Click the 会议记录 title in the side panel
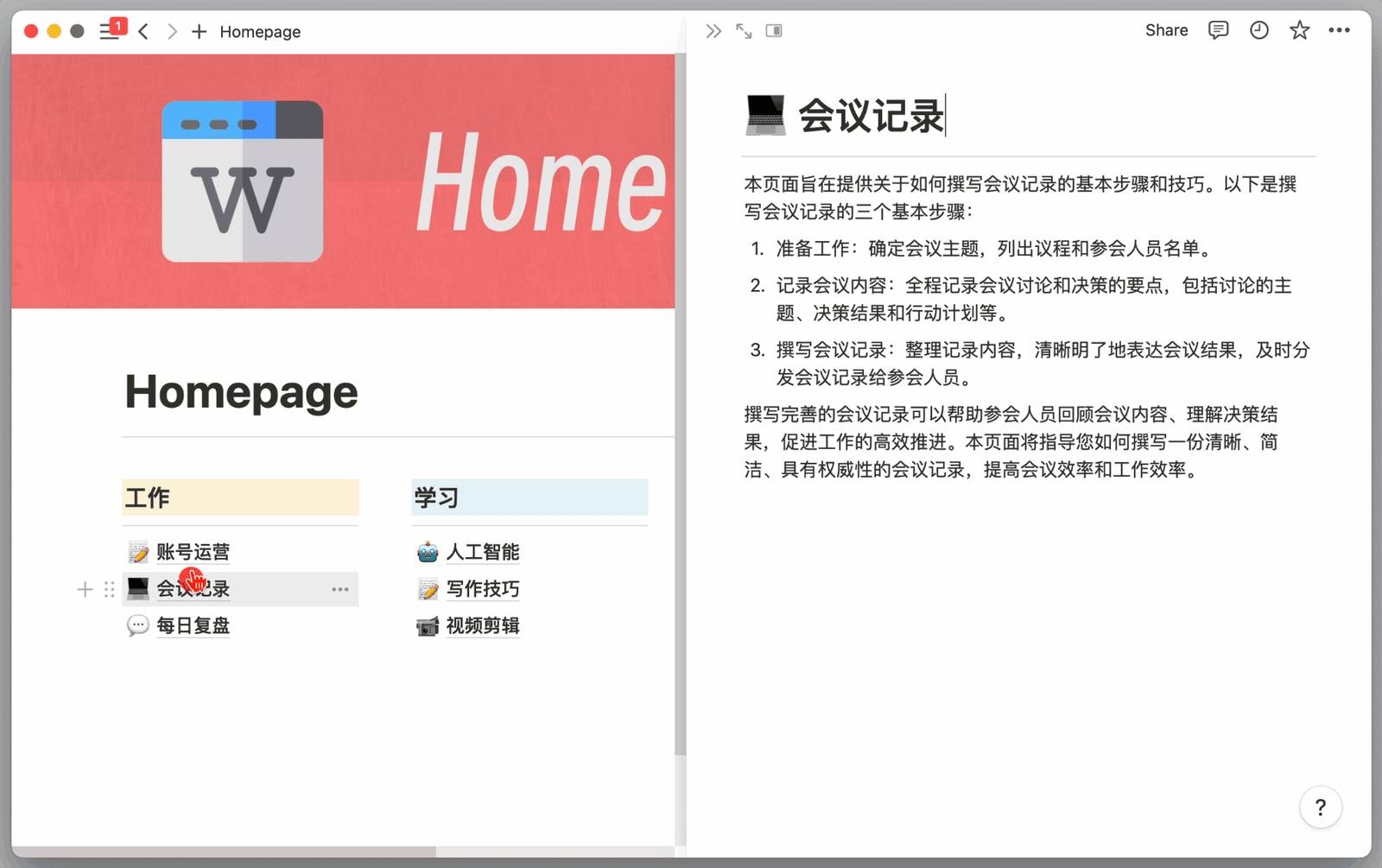1382x868 pixels. [x=871, y=116]
